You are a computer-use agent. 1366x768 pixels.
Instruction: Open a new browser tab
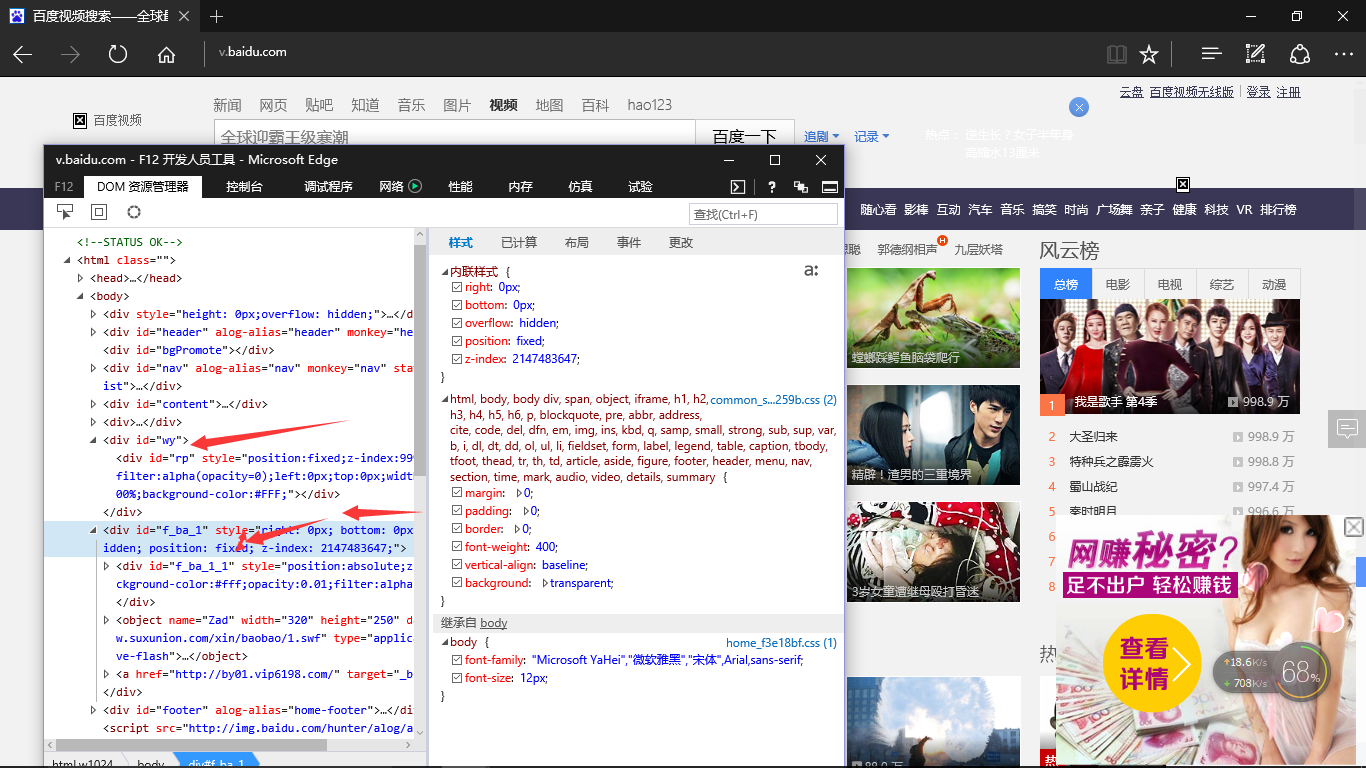[217, 16]
